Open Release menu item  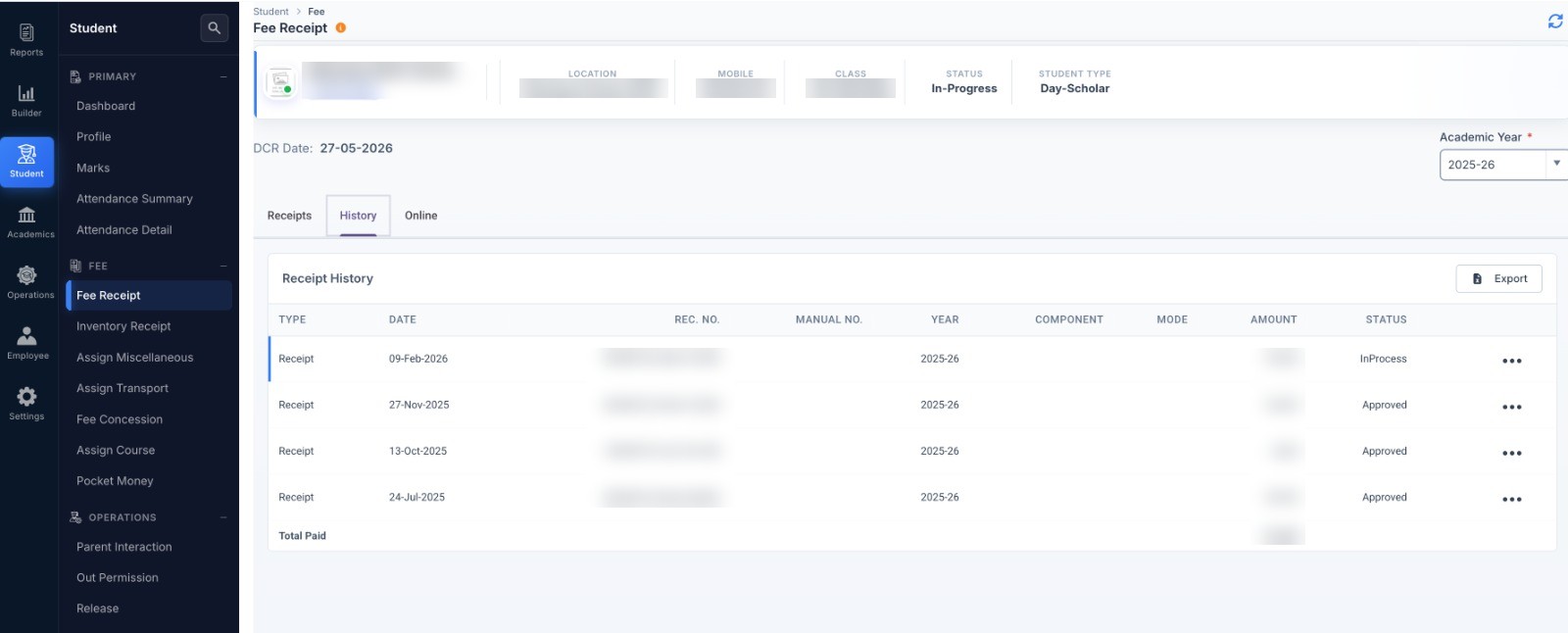pyautogui.click(x=98, y=609)
